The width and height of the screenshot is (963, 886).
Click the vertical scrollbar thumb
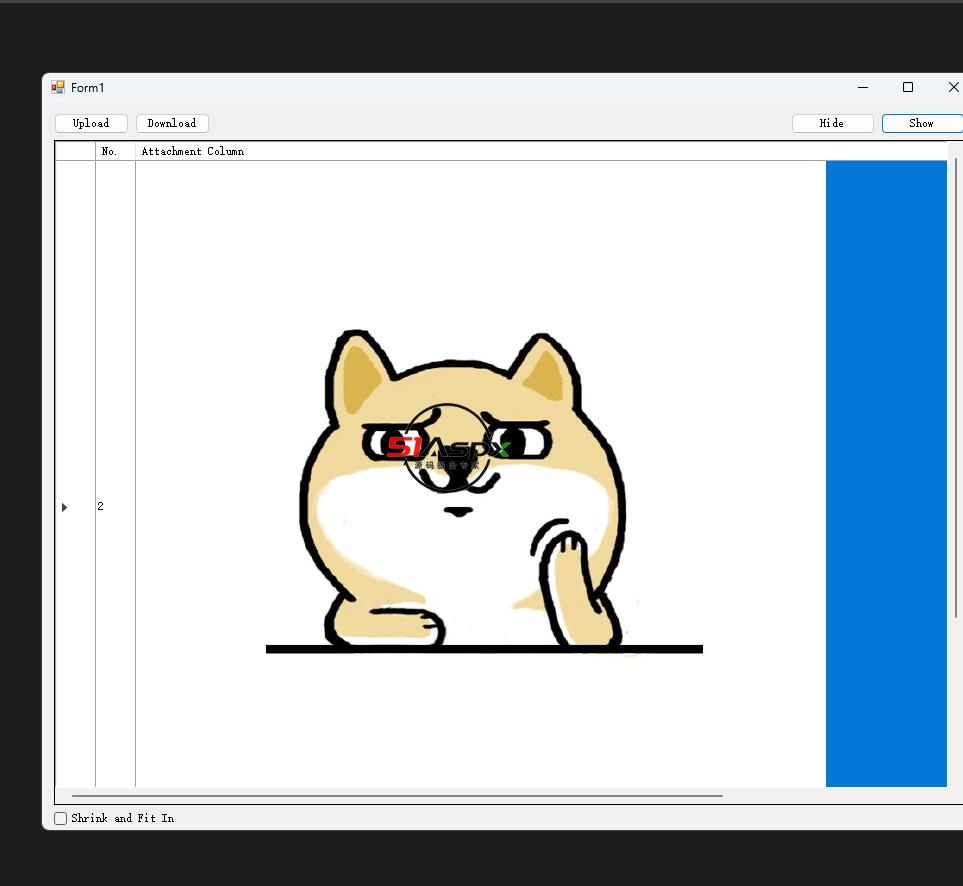956,387
